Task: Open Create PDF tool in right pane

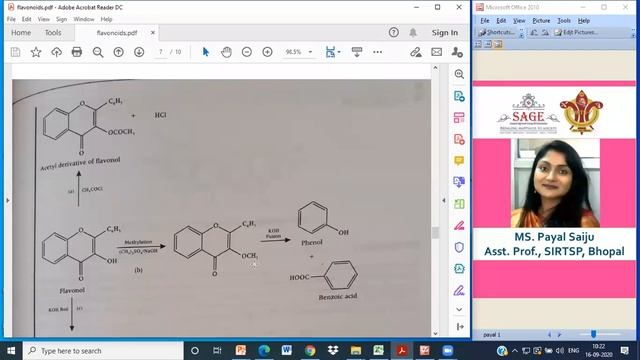Action: (x=459, y=139)
